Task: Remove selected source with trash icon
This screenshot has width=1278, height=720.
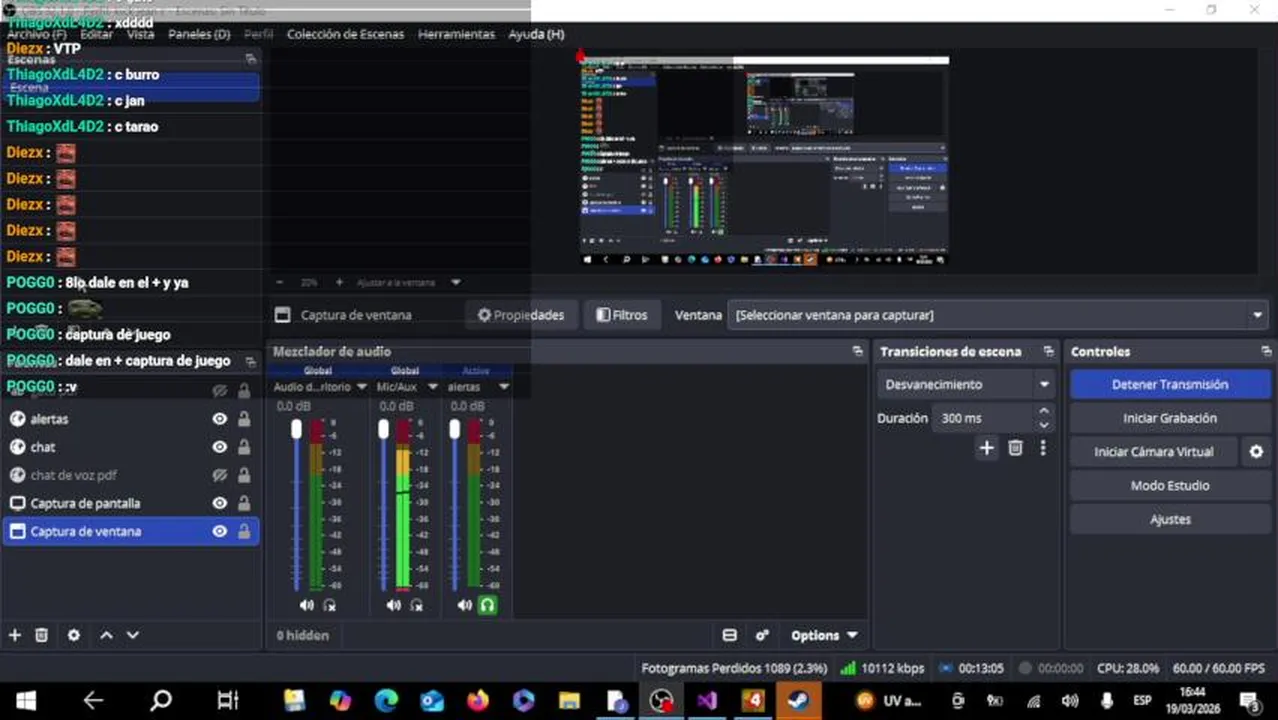Action: pyautogui.click(x=41, y=635)
